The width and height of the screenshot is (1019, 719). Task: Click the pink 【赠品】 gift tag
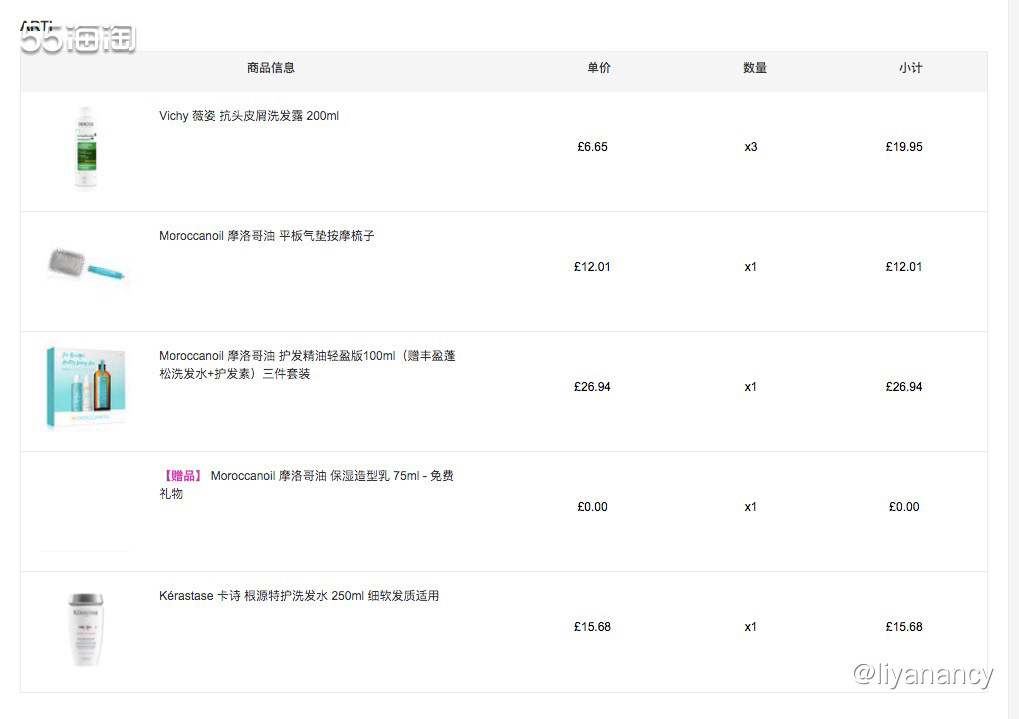[x=182, y=476]
